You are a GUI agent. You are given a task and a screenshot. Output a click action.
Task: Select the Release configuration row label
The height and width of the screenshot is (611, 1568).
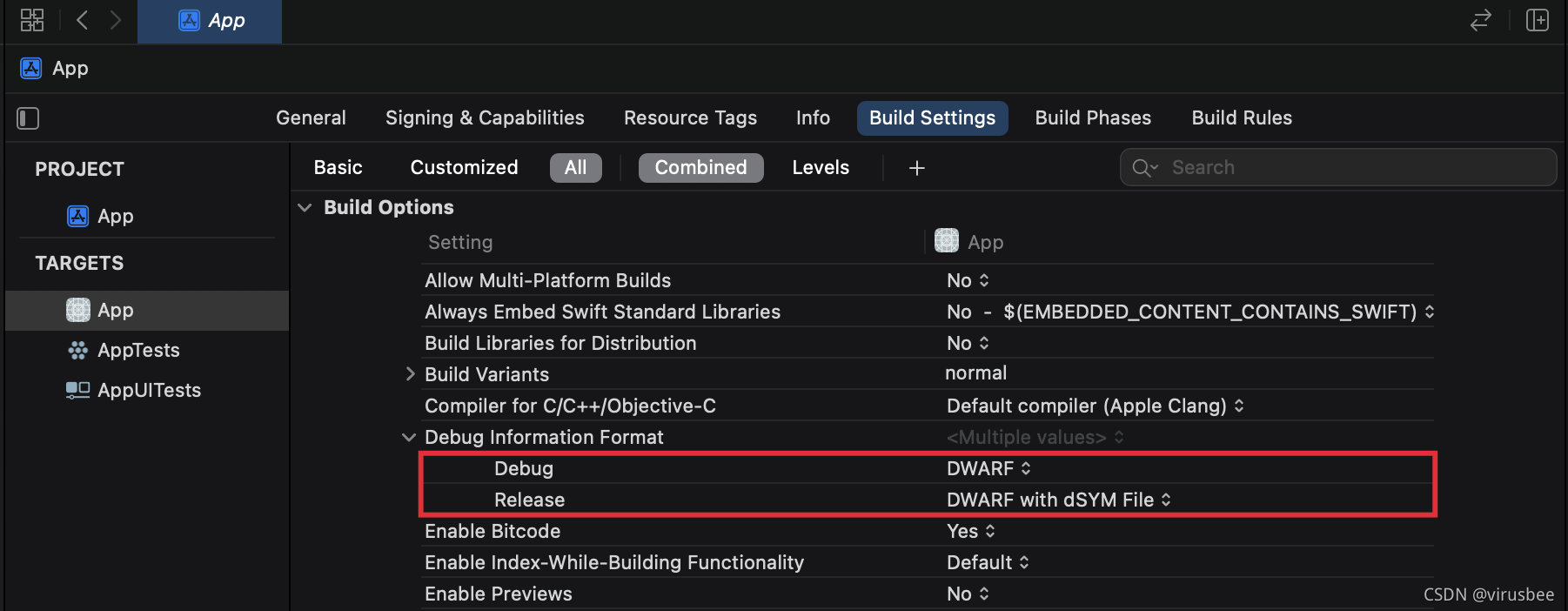point(529,500)
